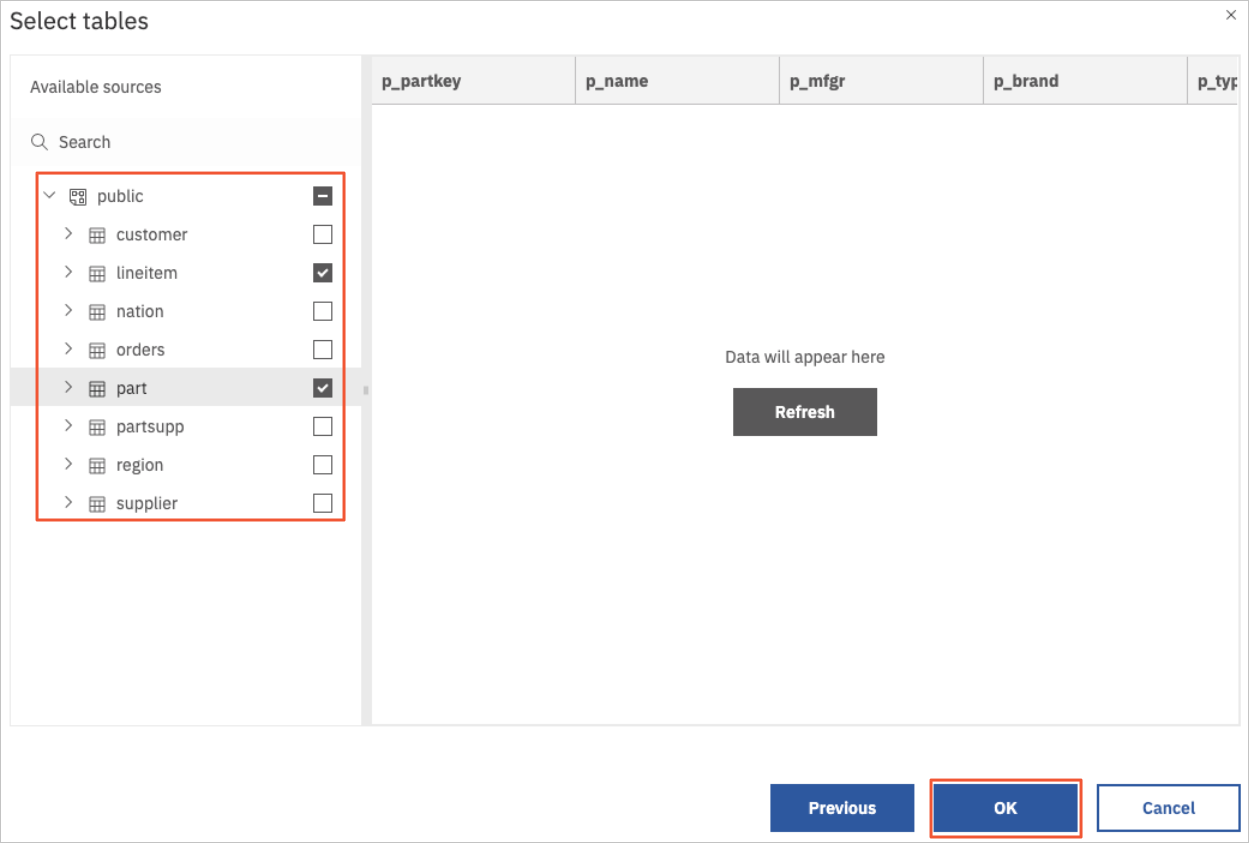The image size is (1249, 843).
Task: Collapse the public schema tree
Action: click(x=49, y=196)
